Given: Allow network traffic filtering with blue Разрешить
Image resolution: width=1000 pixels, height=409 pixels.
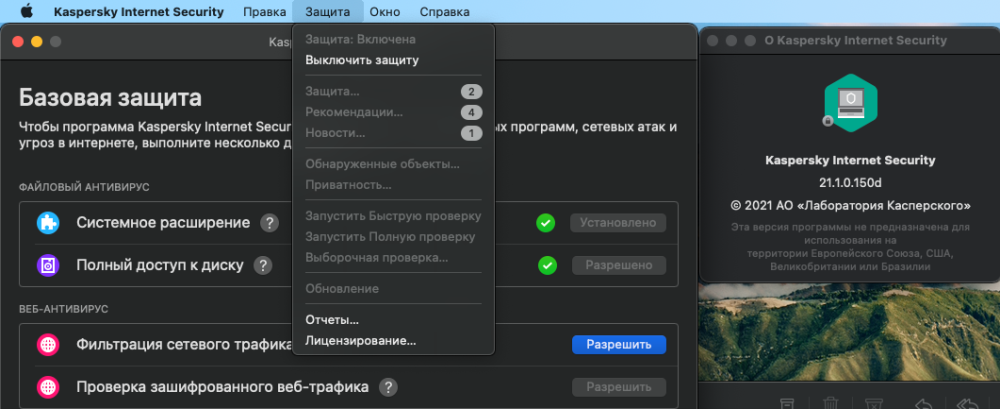Looking at the screenshot, I should click(619, 345).
